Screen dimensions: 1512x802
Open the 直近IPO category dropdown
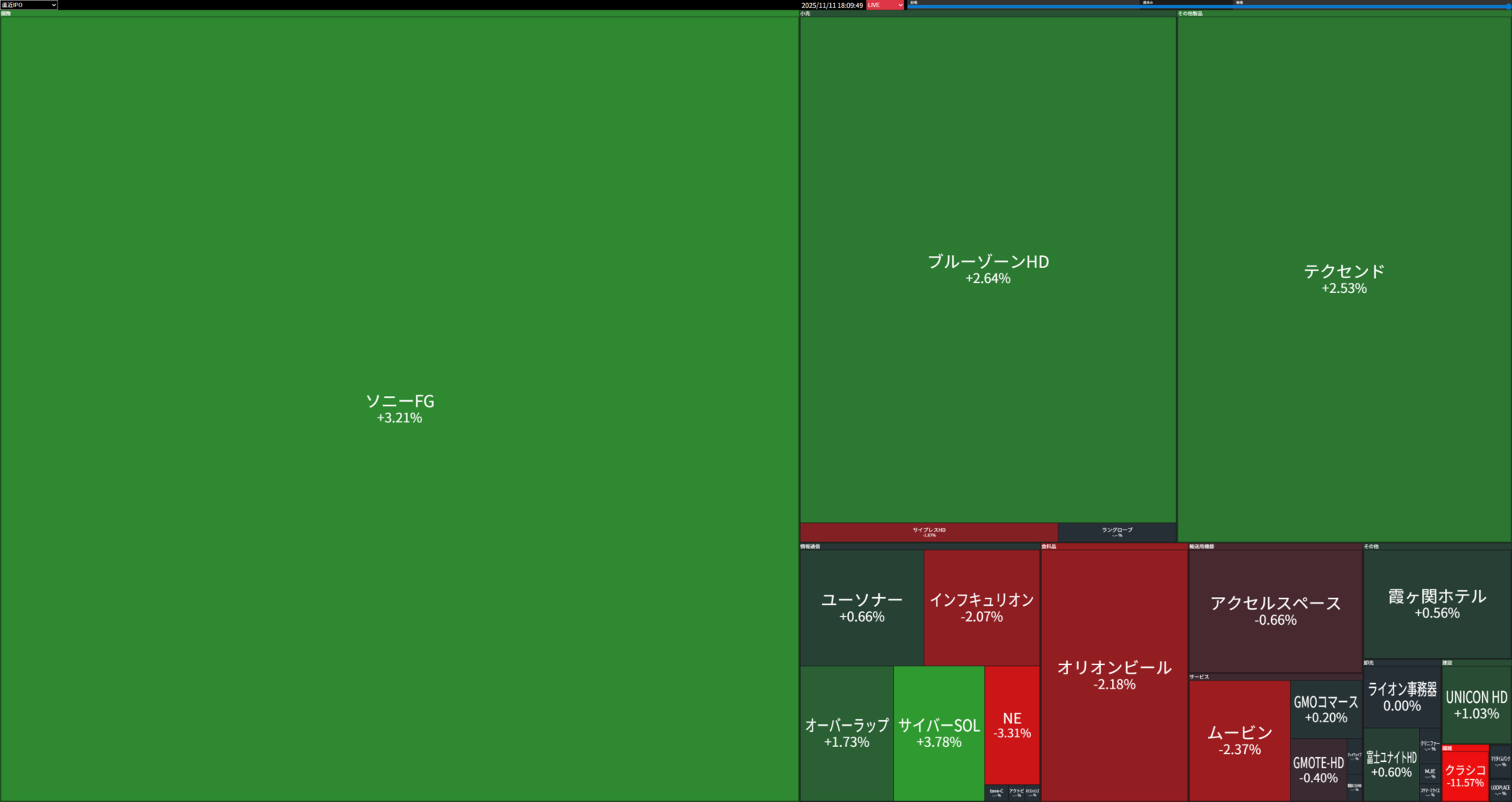[x=28, y=5]
